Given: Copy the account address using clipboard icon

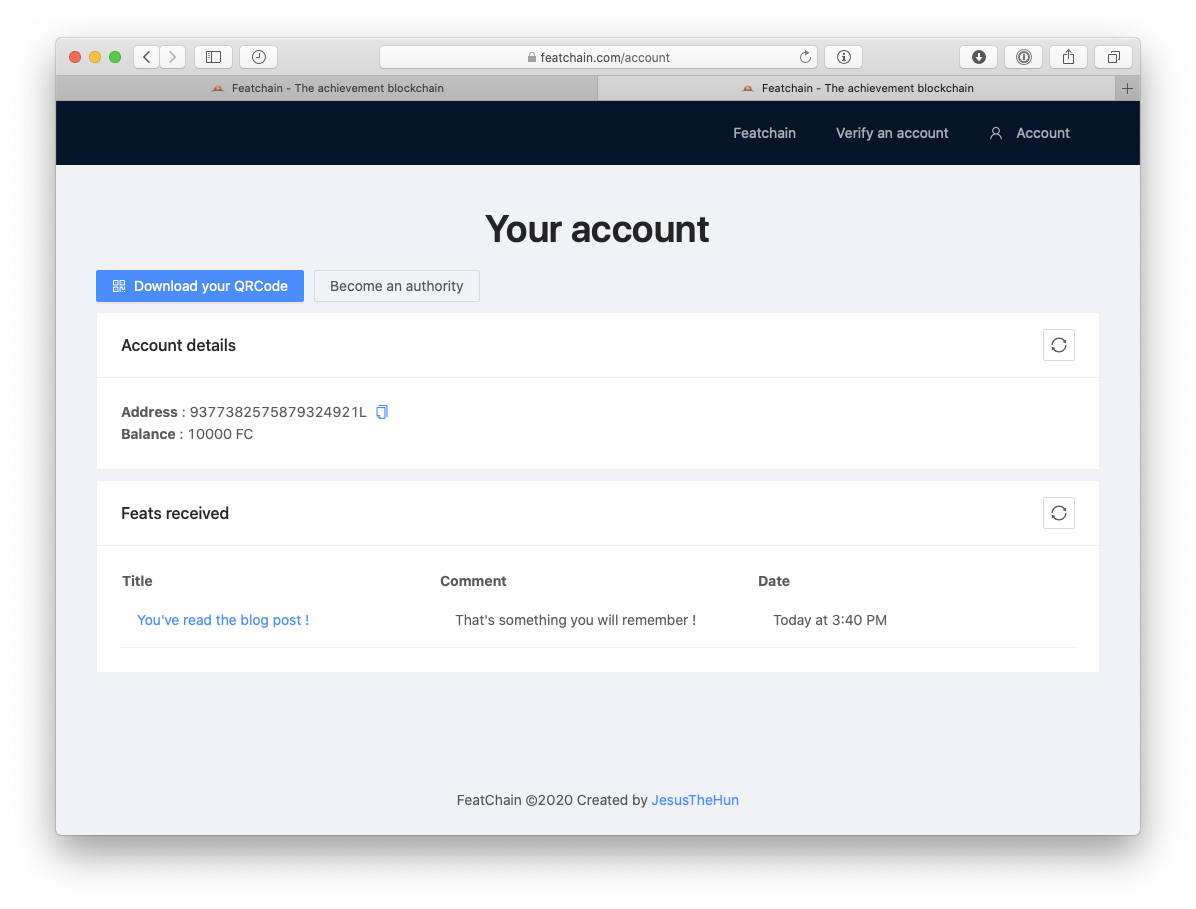Looking at the screenshot, I should tap(382, 412).
